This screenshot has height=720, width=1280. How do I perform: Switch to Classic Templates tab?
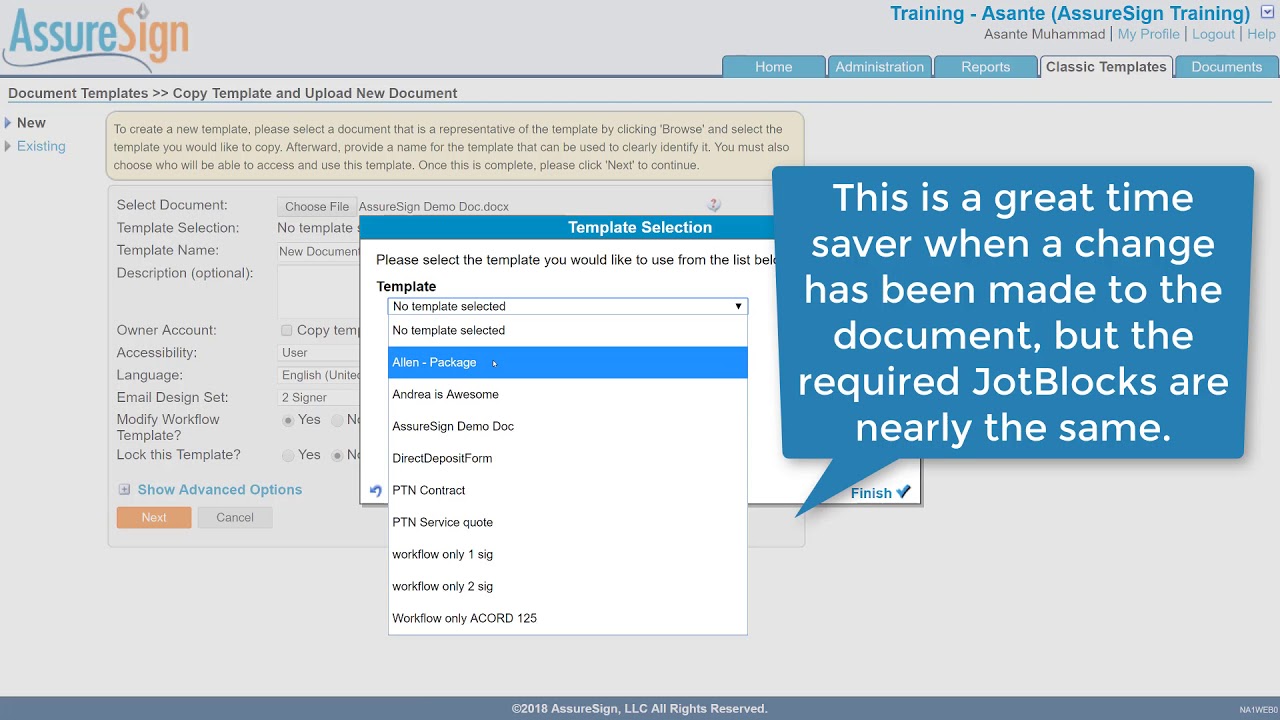pyautogui.click(x=1106, y=67)
